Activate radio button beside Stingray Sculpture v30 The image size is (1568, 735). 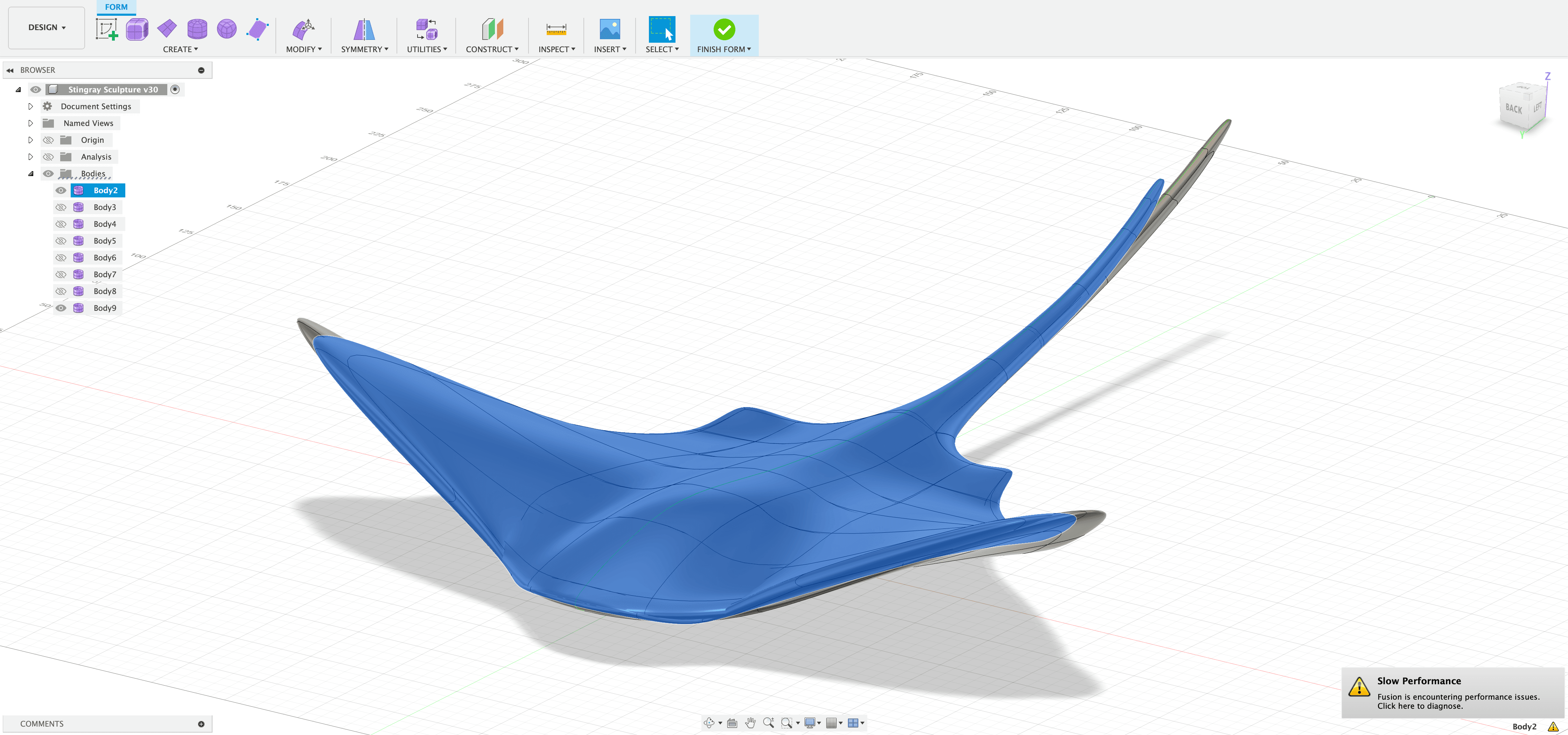(x=175, y=90)
